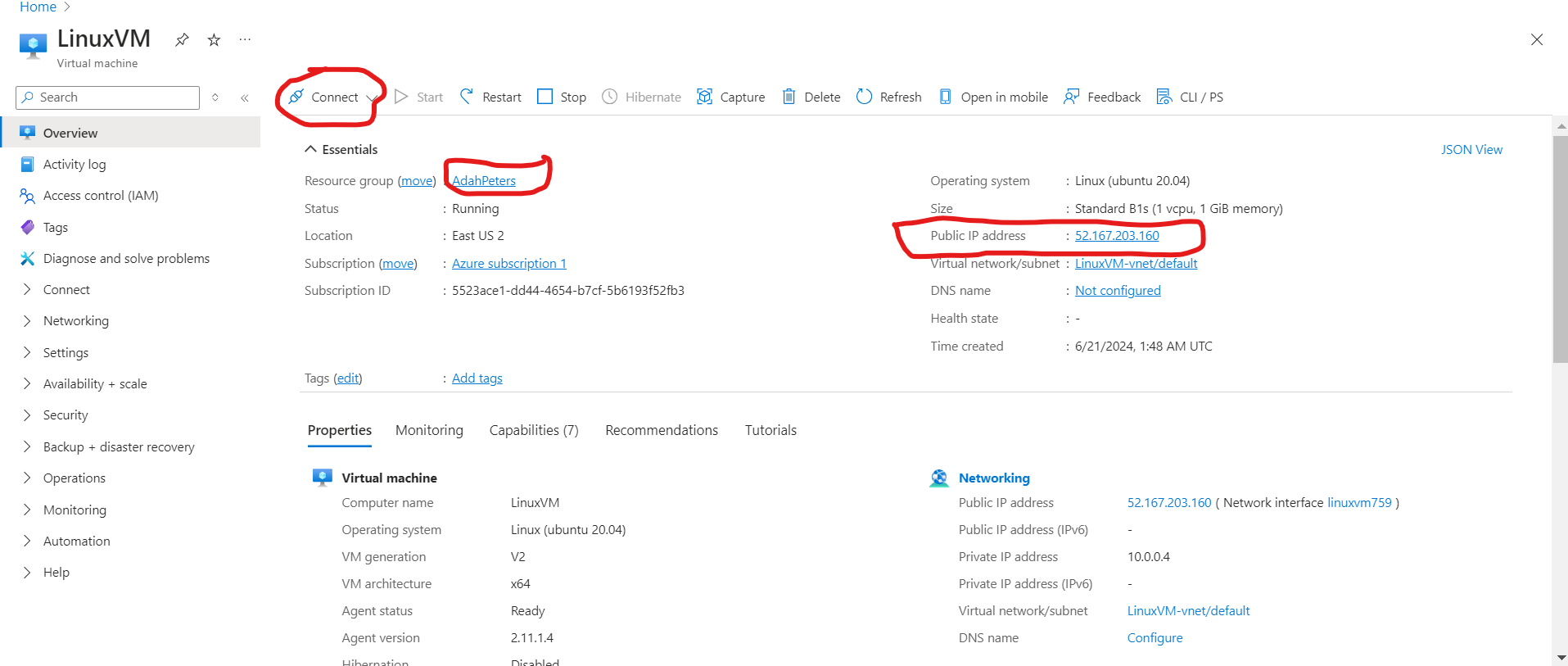Click the CLI / PS icon
This screenshot has width=1568, height=666.
tap(1164, 97)
